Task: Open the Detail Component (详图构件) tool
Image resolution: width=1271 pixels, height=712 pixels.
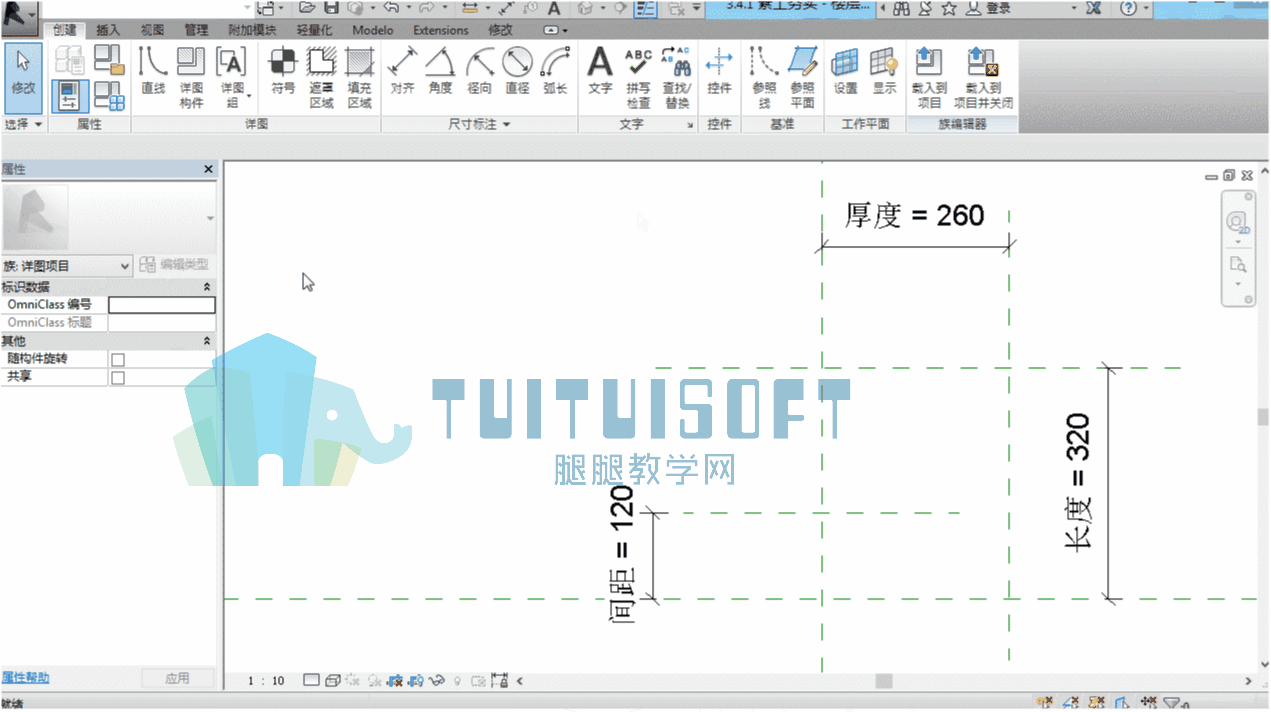Action: tap(191, 77)
